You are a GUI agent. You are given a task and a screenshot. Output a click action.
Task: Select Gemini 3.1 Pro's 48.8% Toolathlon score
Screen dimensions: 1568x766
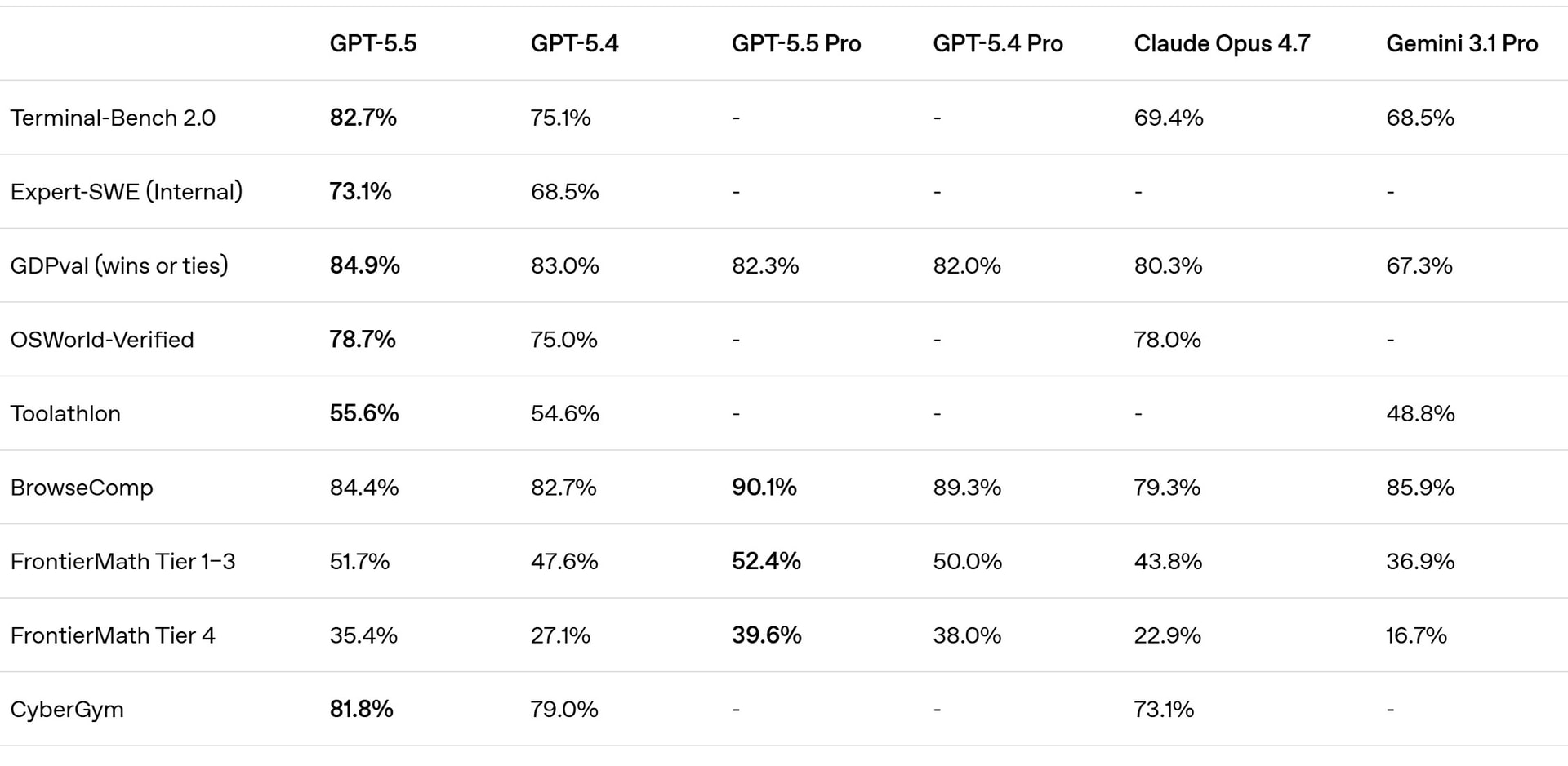1420,413
